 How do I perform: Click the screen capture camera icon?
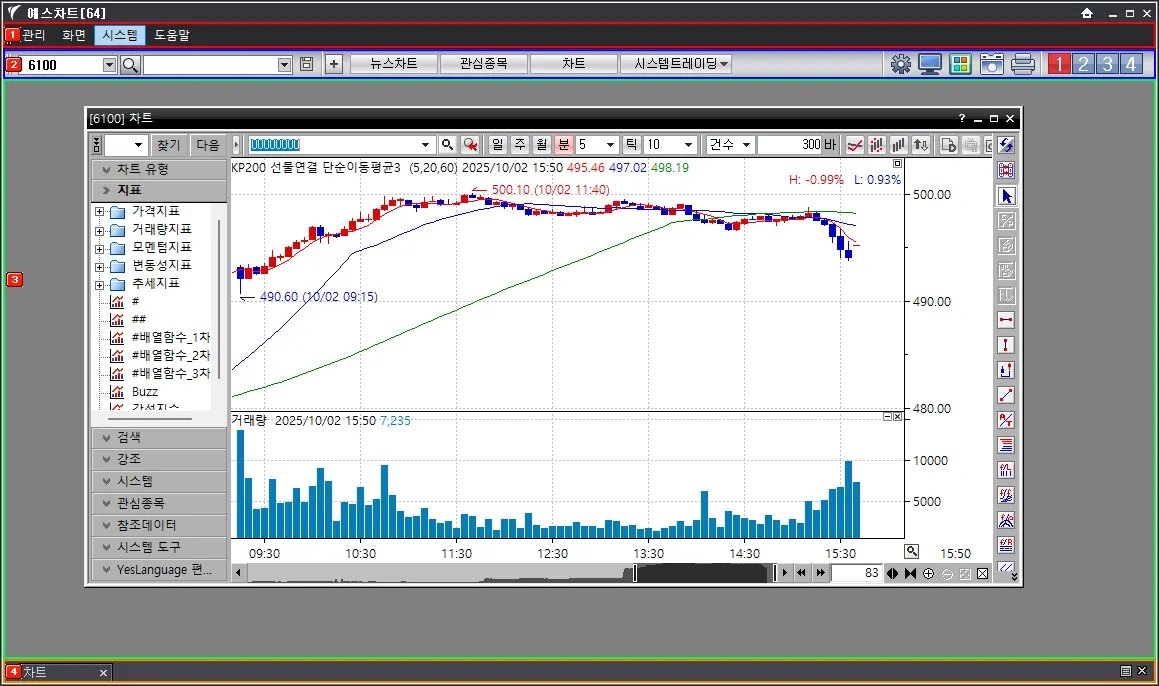tap(991, 64)
